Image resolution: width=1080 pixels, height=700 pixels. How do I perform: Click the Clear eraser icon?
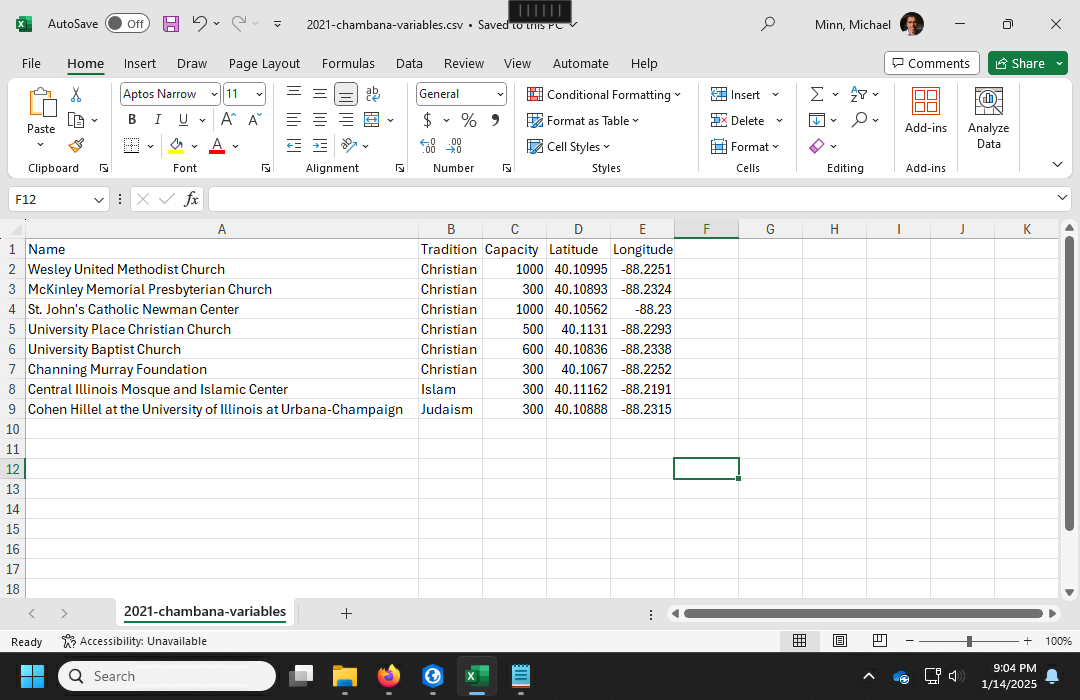click(817, 145)
